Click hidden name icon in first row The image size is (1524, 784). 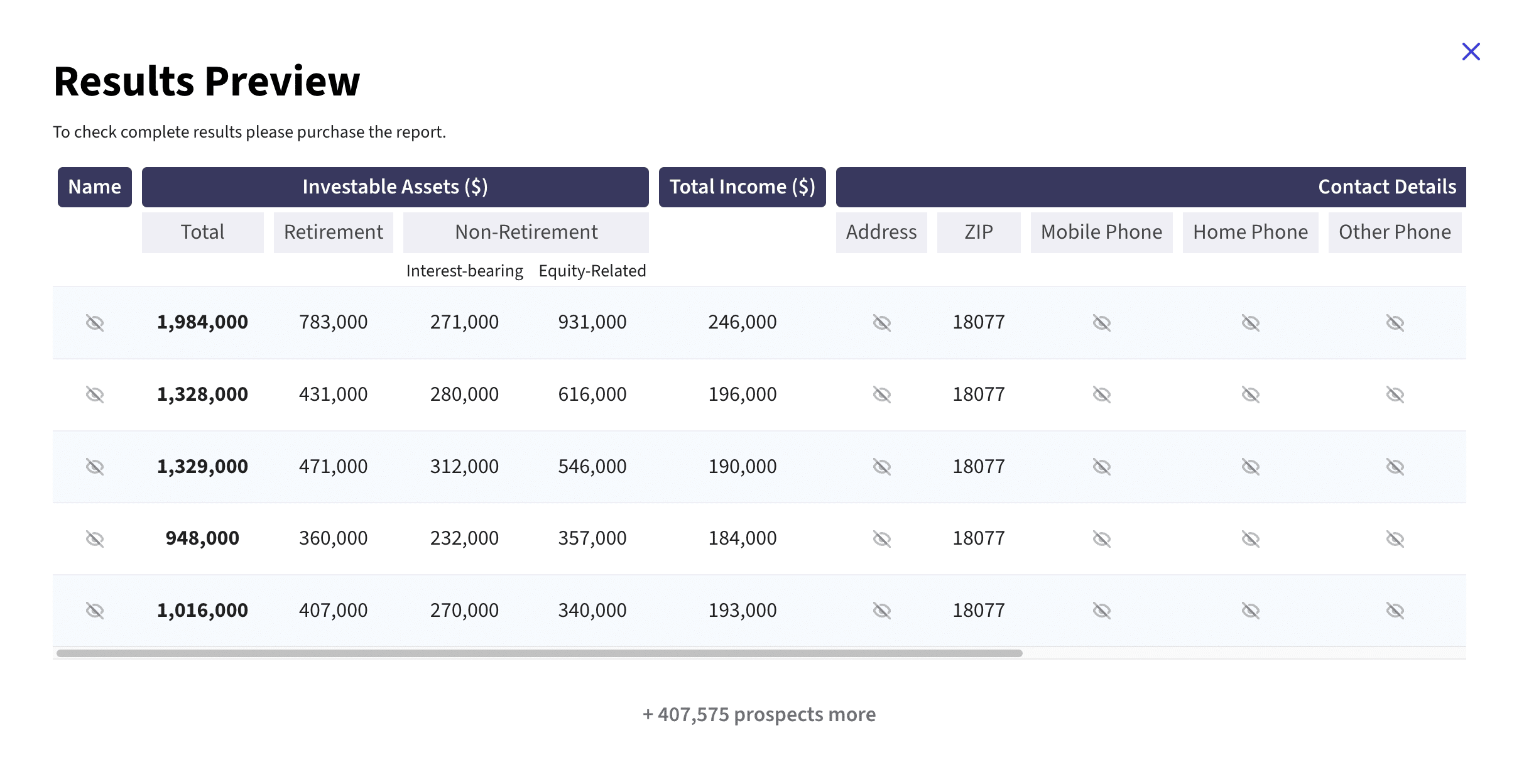95,323
